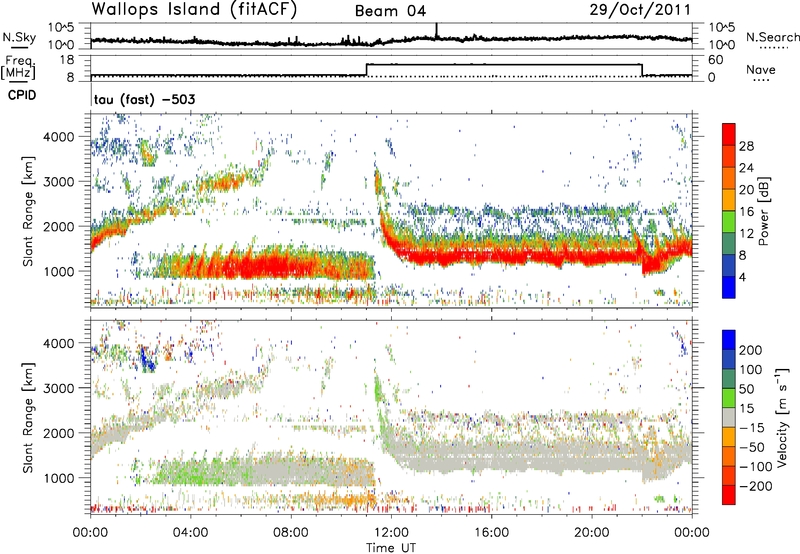Click 'Slant Range [km]' beside the power panel
This screenshot has height=554, width=800.
pyautogui.click(x=28, y=211)
